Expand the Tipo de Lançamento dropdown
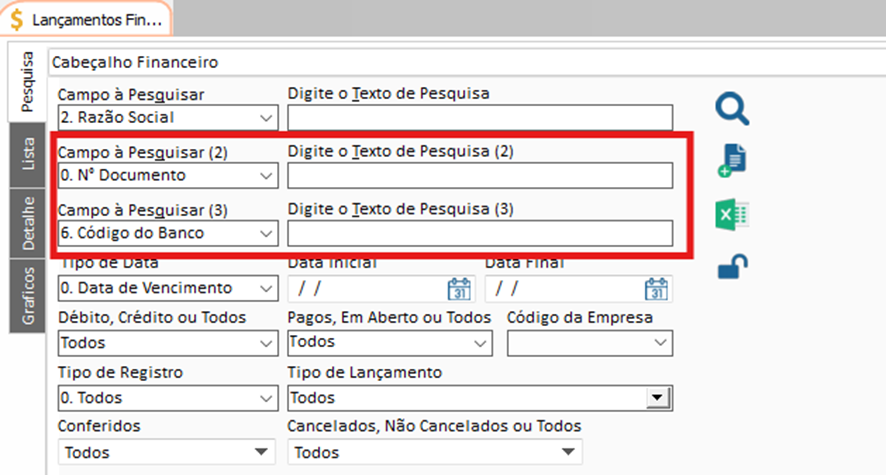The width and height of the screenshot is (886, 475). point(656,398)
